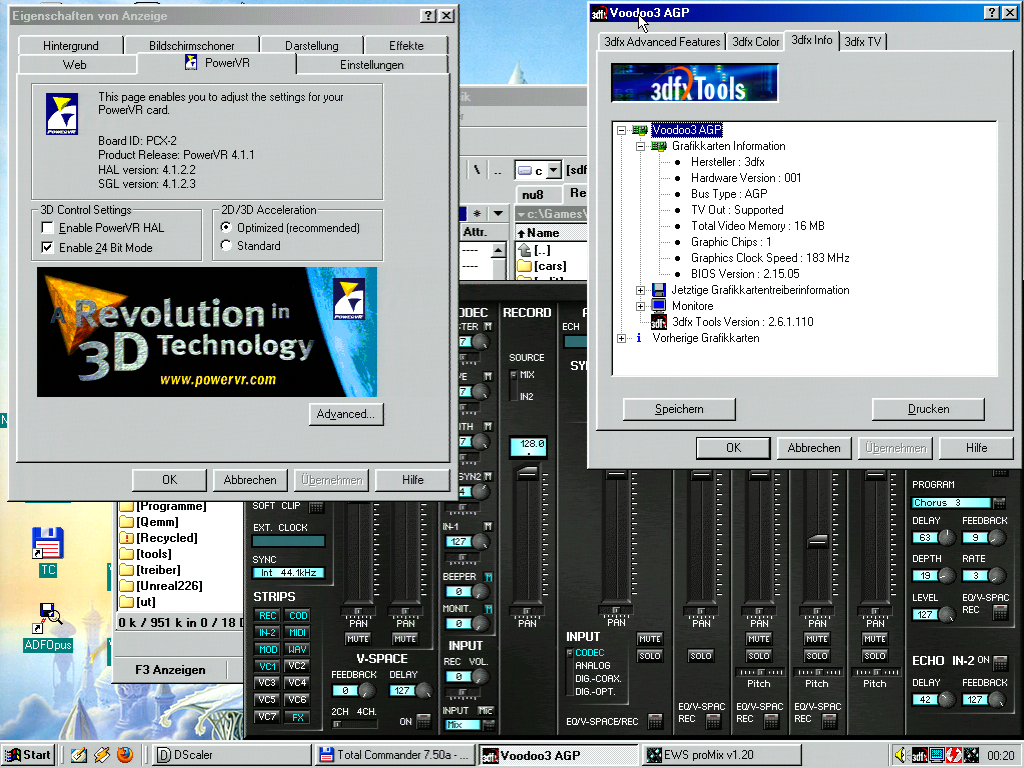This screenshot has height=768, width=1024.
Task: Click the 3dfx tray icon
Action: [x=919, y=756]
